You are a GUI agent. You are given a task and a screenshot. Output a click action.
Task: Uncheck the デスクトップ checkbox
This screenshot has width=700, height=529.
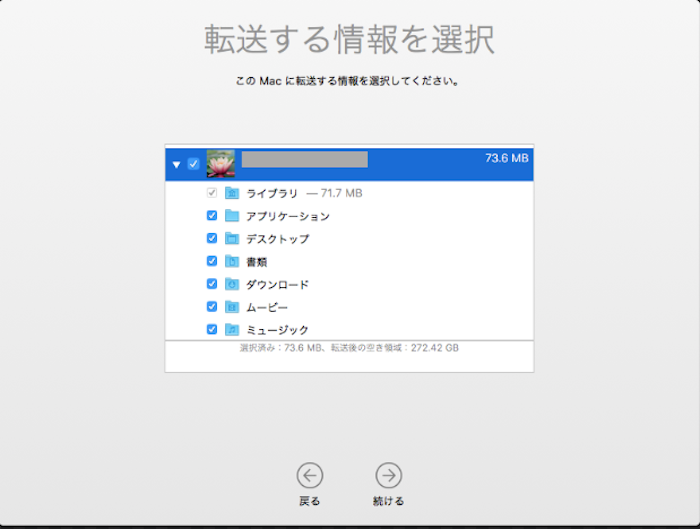click(x=211, y=239)
